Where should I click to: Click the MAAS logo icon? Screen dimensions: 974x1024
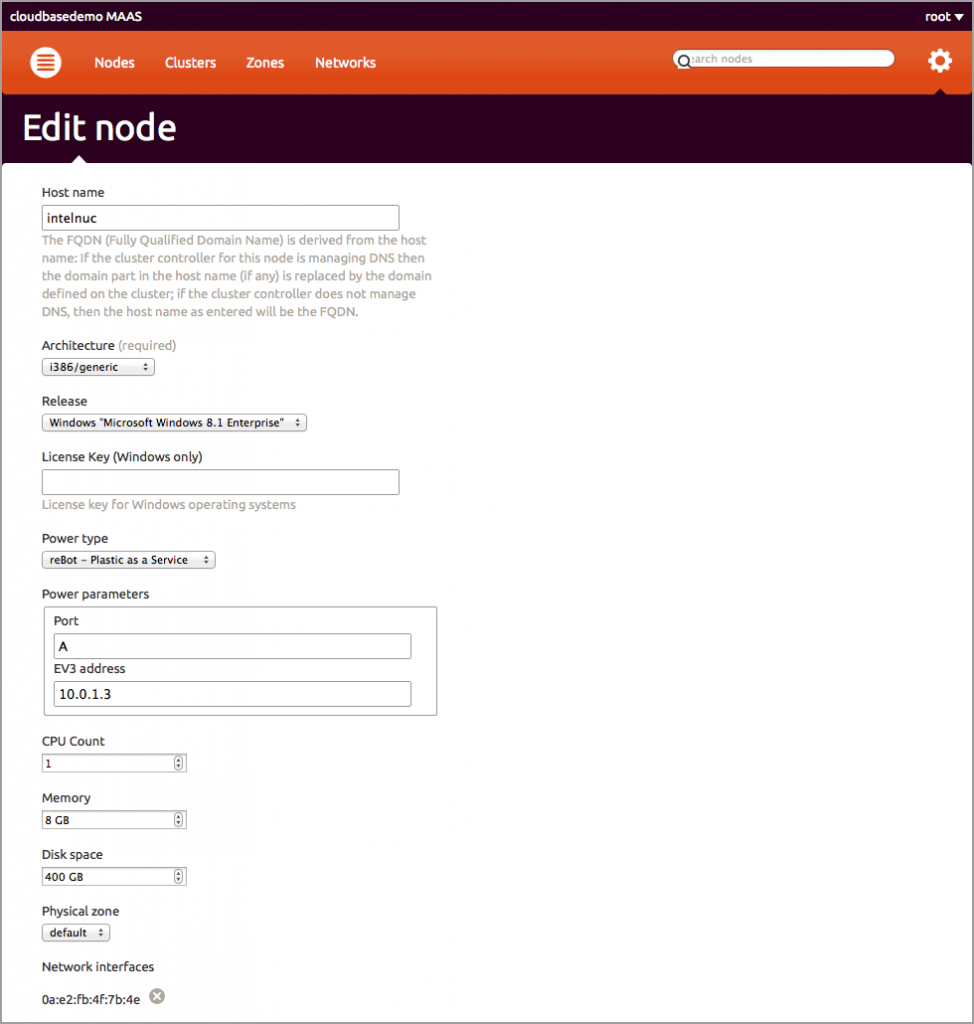[46, 63]
